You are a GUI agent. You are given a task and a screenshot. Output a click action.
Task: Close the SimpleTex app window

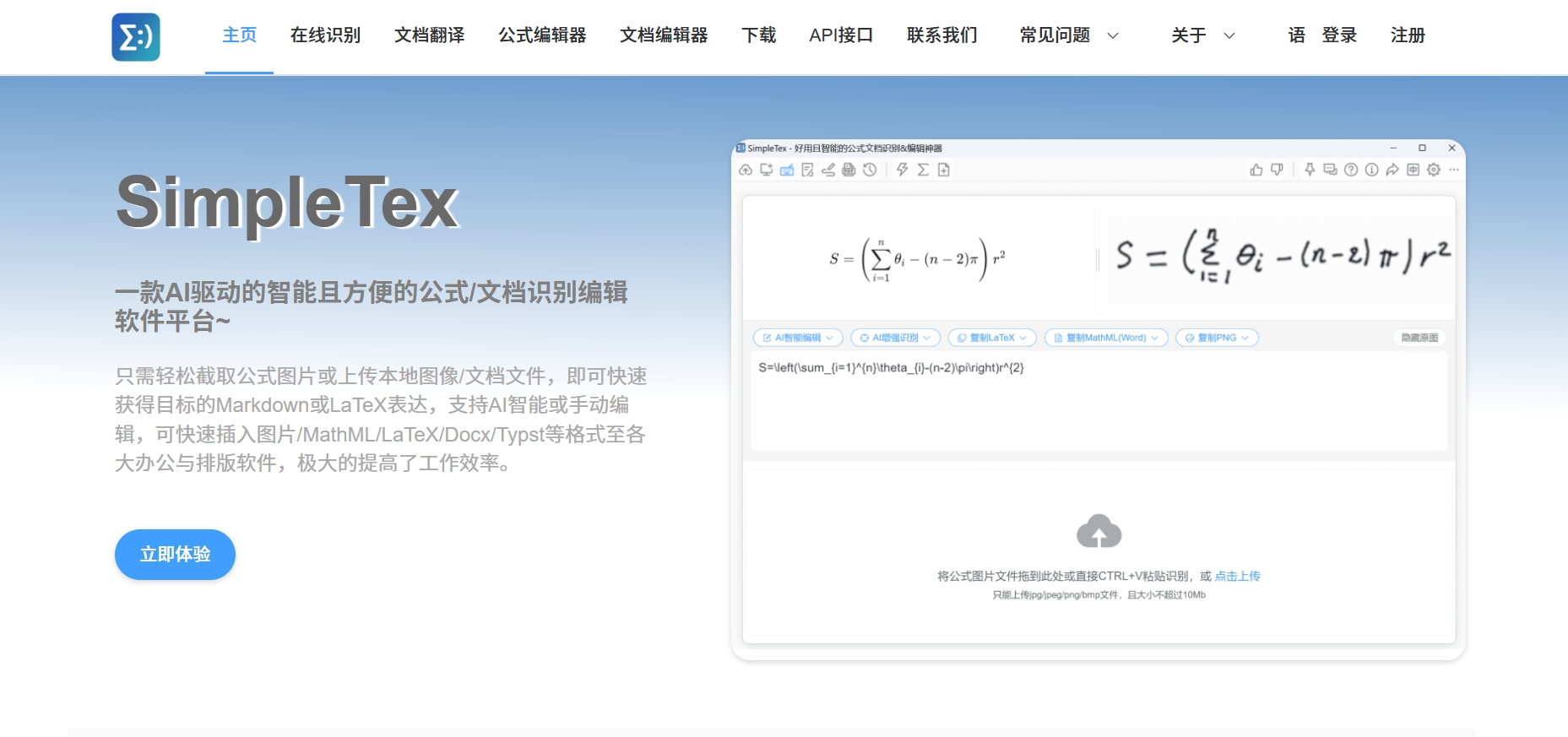1451,148
